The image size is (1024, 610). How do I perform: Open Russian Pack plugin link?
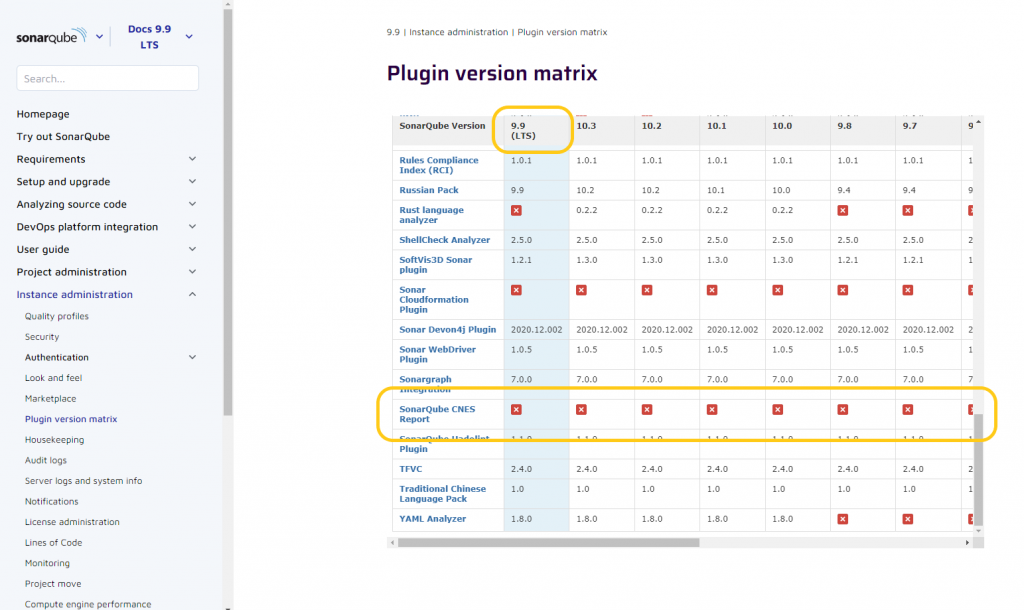pyautogui.click(x=429, y=190)
